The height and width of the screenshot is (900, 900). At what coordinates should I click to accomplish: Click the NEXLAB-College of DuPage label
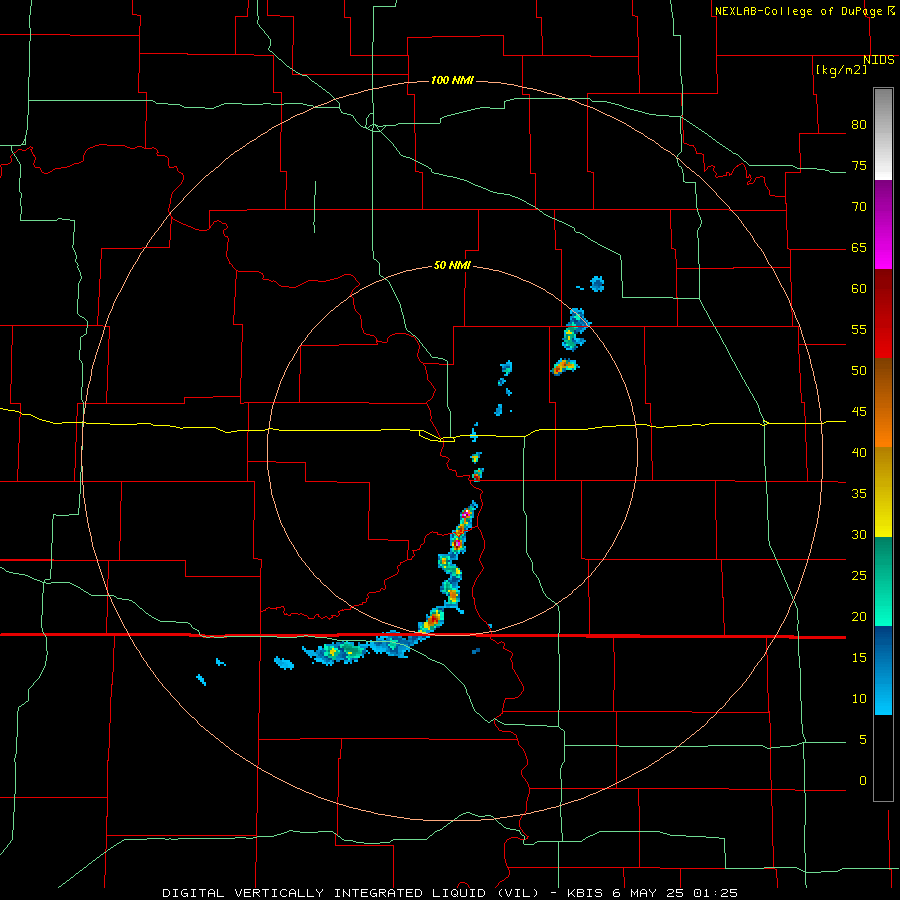point(798,11)
